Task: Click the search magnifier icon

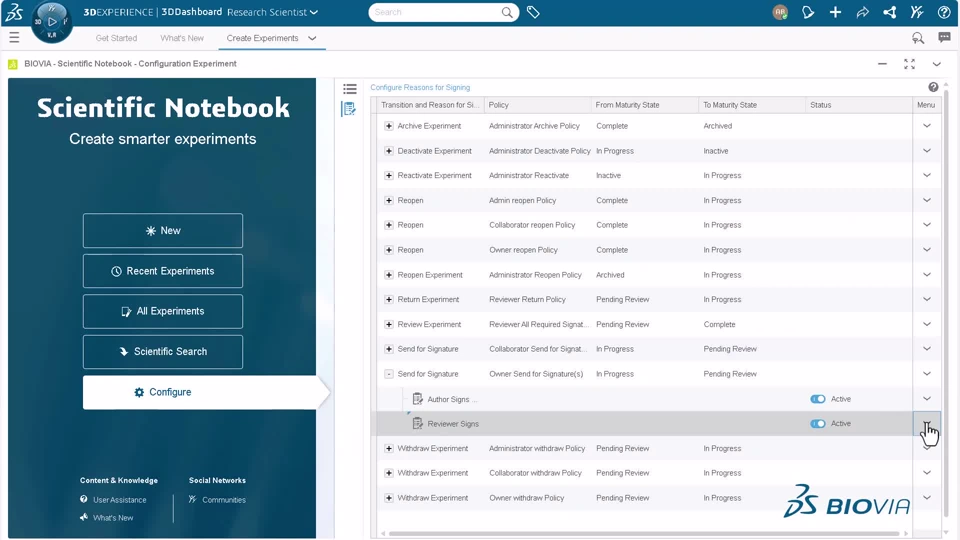Action: click(507, 12)
